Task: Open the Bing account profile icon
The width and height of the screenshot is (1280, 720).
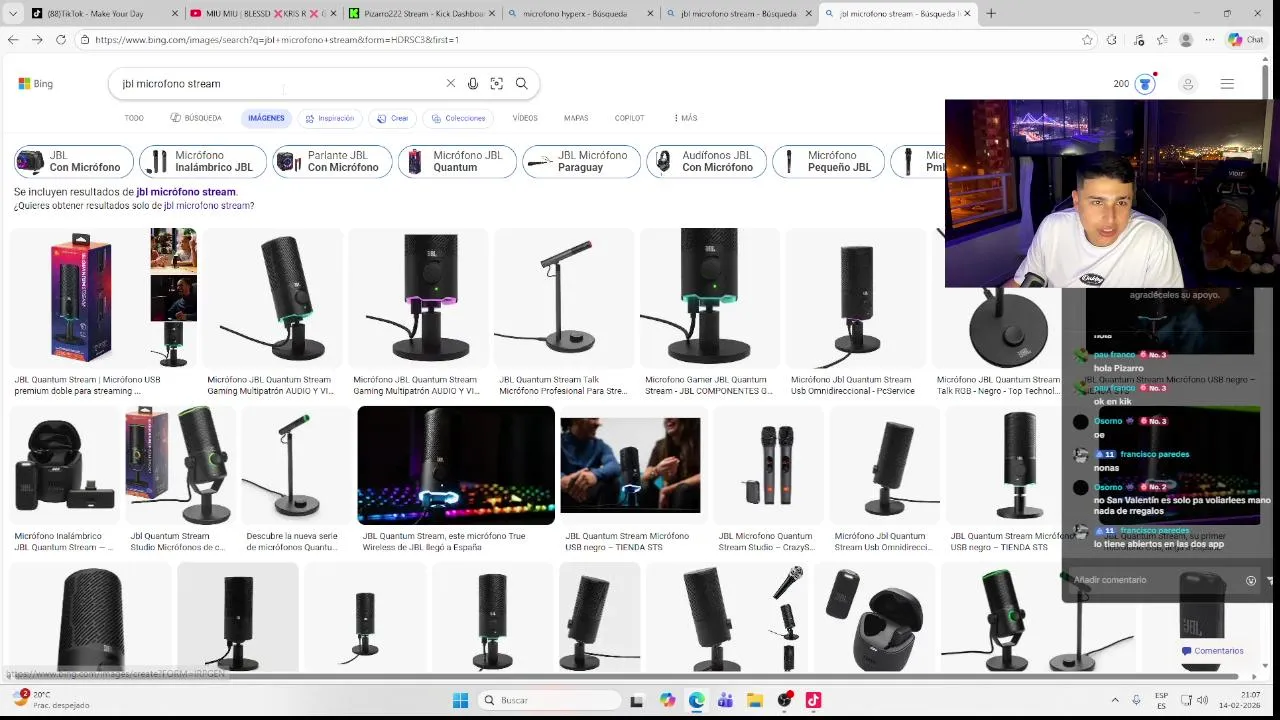Action: click(x=1188, y=84)
